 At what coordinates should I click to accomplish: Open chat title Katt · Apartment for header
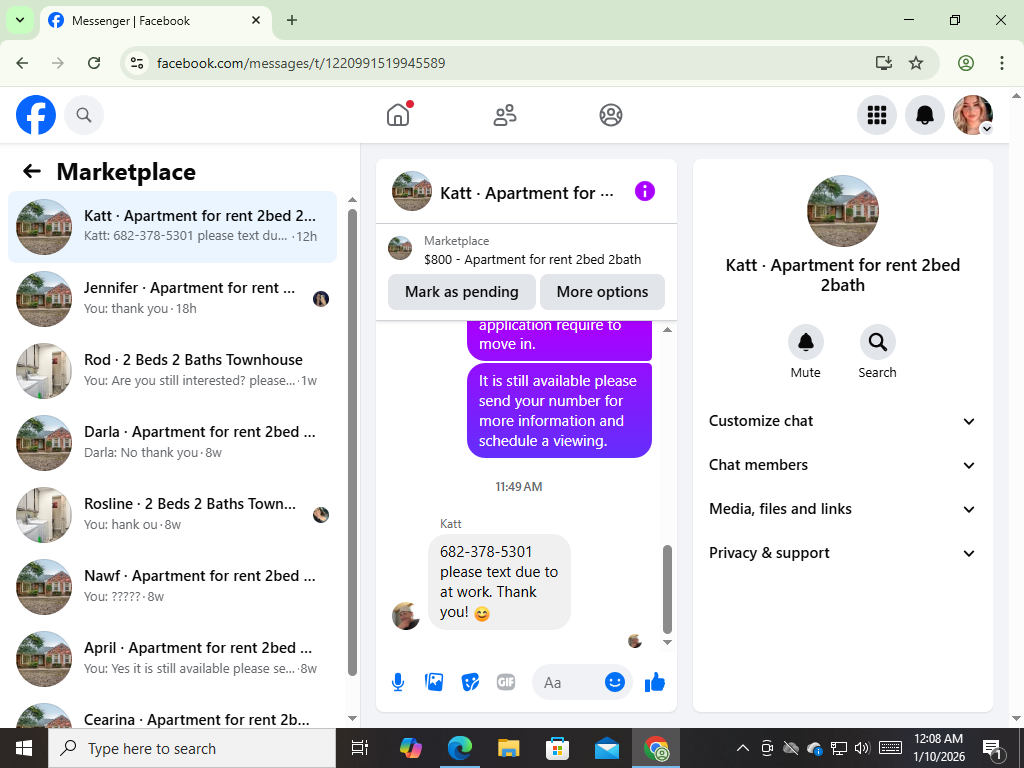527,193
